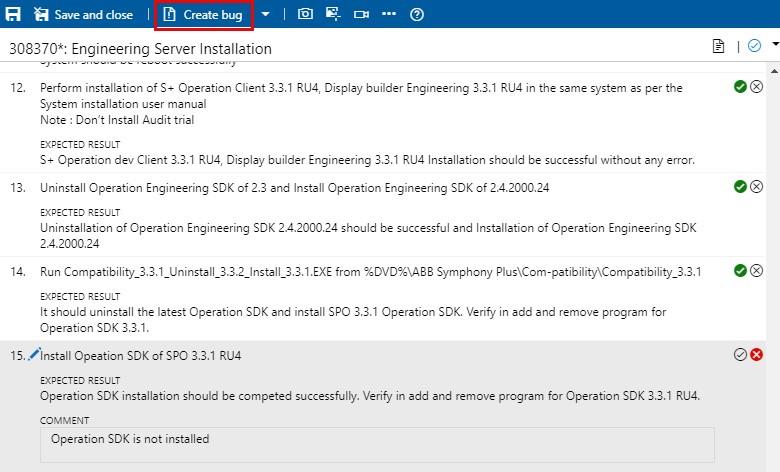Click the scrollbar up arrow
The image size is (780, 472).
coord(774,71)
